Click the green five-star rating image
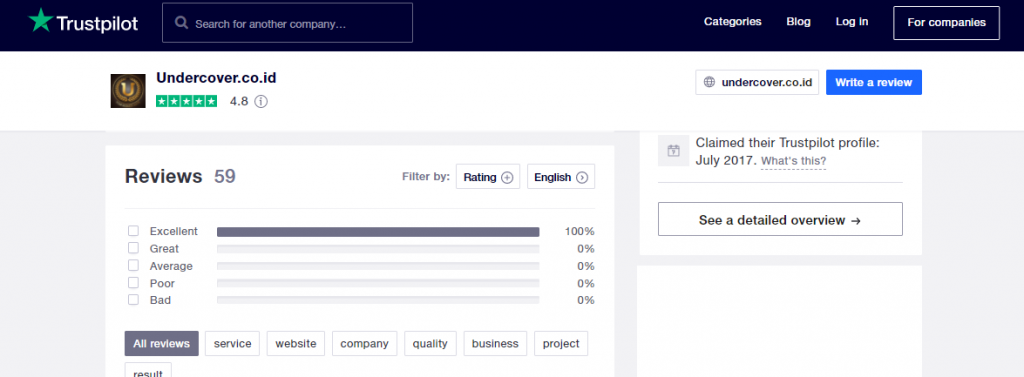Screen dimensions: 1024x377 [187, 101]
